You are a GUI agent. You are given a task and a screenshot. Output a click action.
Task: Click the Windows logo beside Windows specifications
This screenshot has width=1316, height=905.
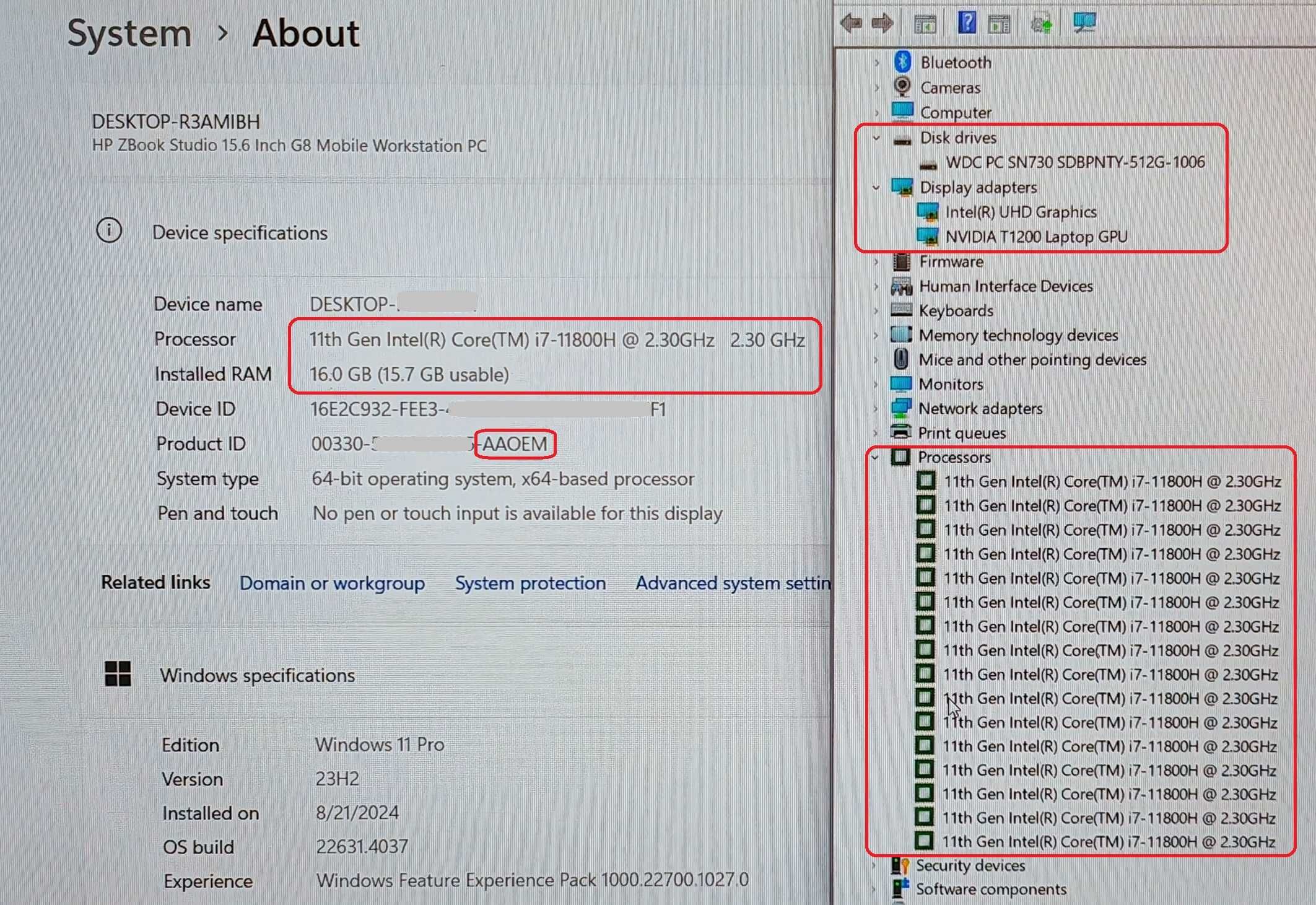(x=118, y=673)
